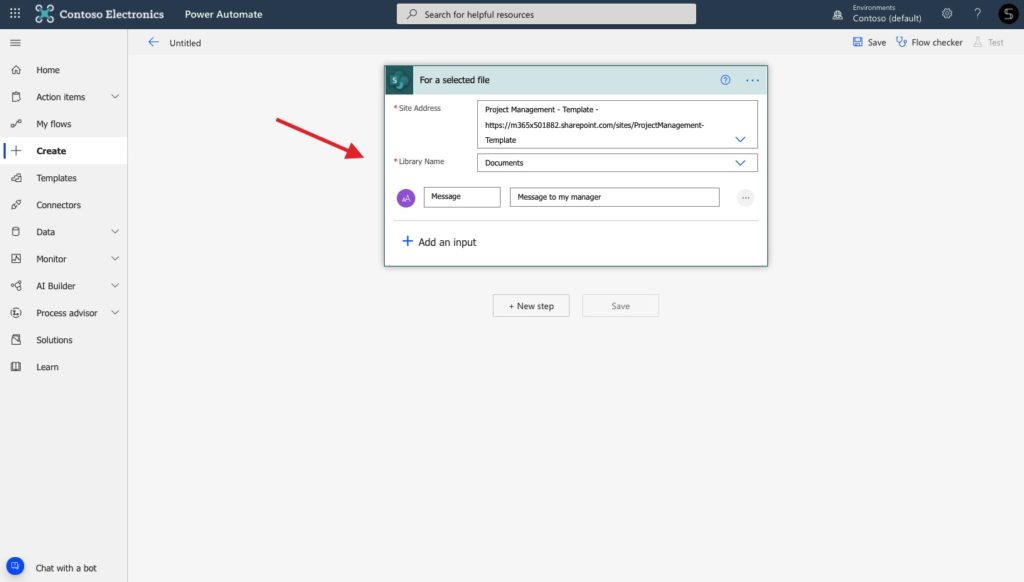1024x582 pixels.
Task: Expand the Action items section
Action: click(x=115, y=97)
